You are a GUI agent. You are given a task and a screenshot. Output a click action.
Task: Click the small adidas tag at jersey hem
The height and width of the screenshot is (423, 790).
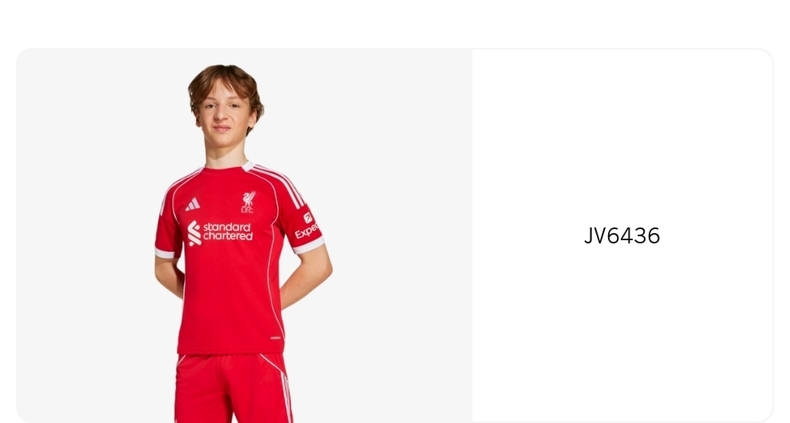pyautogui.click(x=276, y=338)
